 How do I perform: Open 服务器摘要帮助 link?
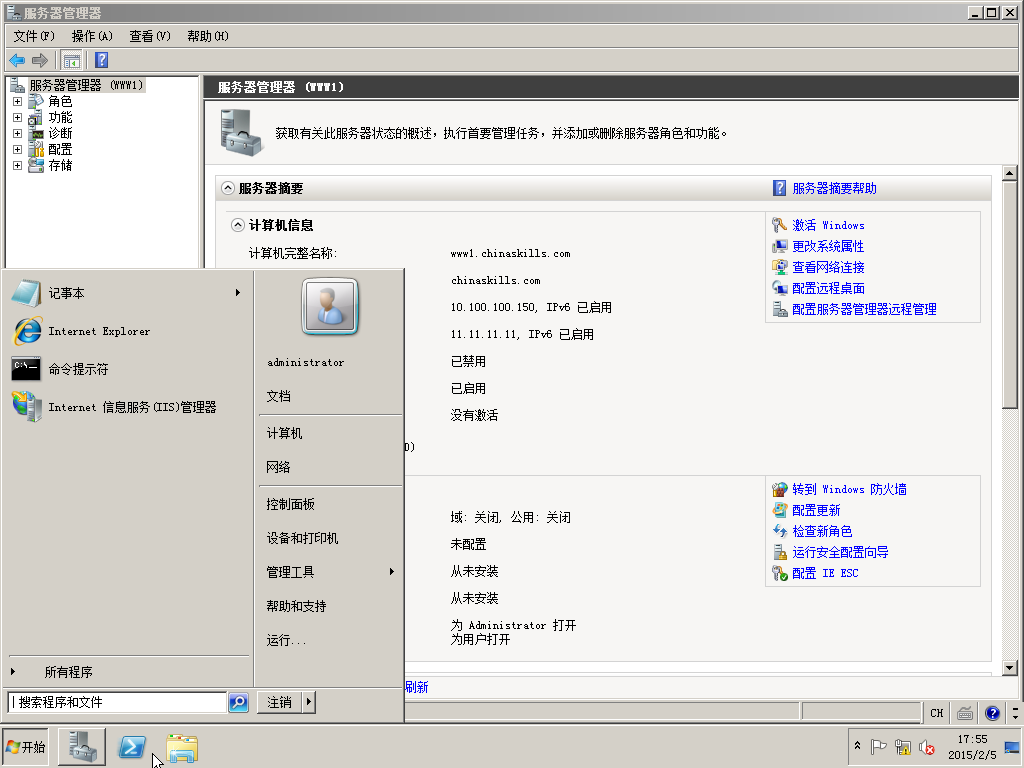click(834, 188)
